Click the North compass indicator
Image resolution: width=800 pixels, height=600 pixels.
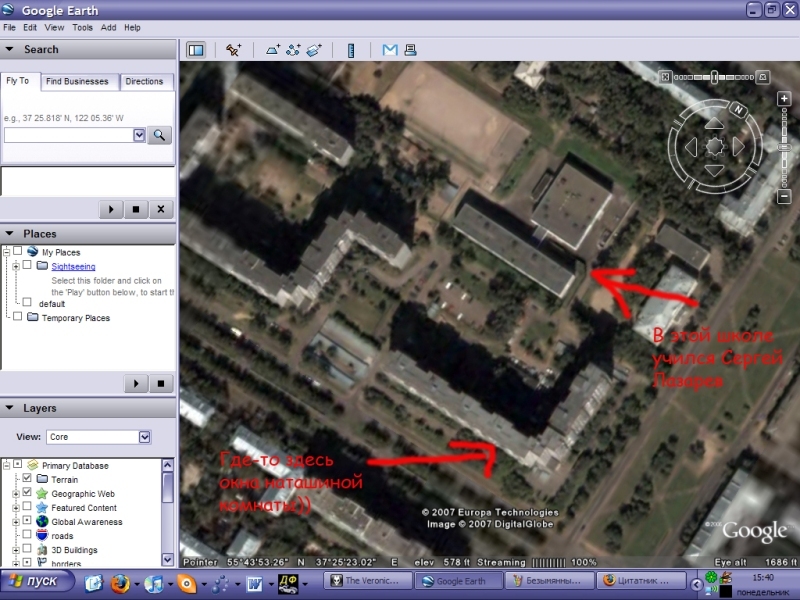[737, 108]
